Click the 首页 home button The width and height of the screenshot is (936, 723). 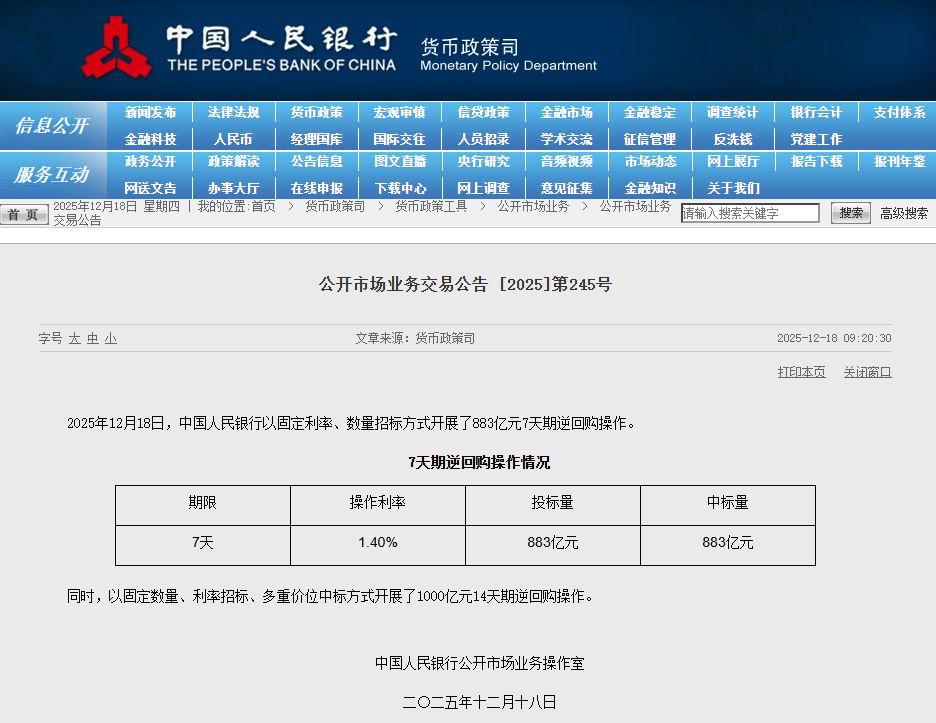point(24,214)
